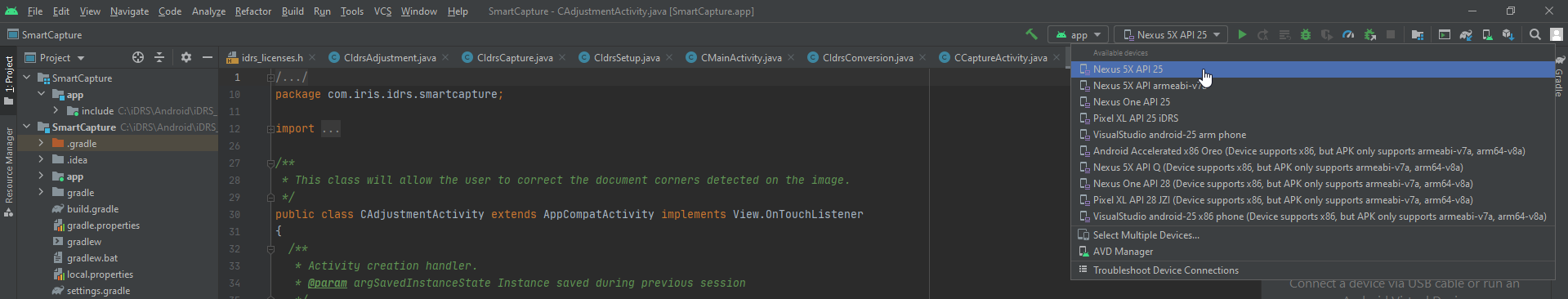The height and width of the screenshot is (299, 1568).
Task: Click the rerun with coverage icon
Action: pyautogui.click(x=1327, y=34)
